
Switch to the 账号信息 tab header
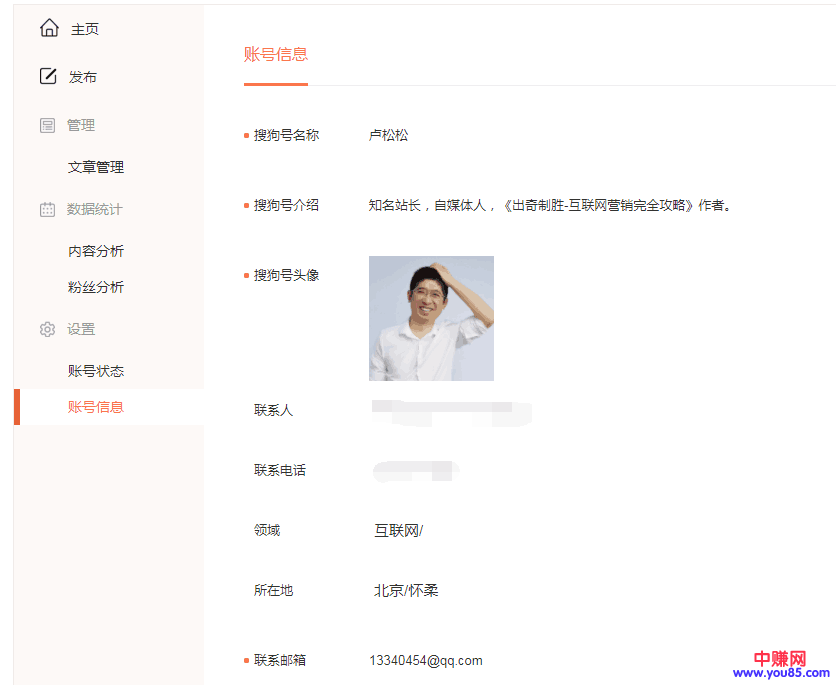(x=275, y=55)
